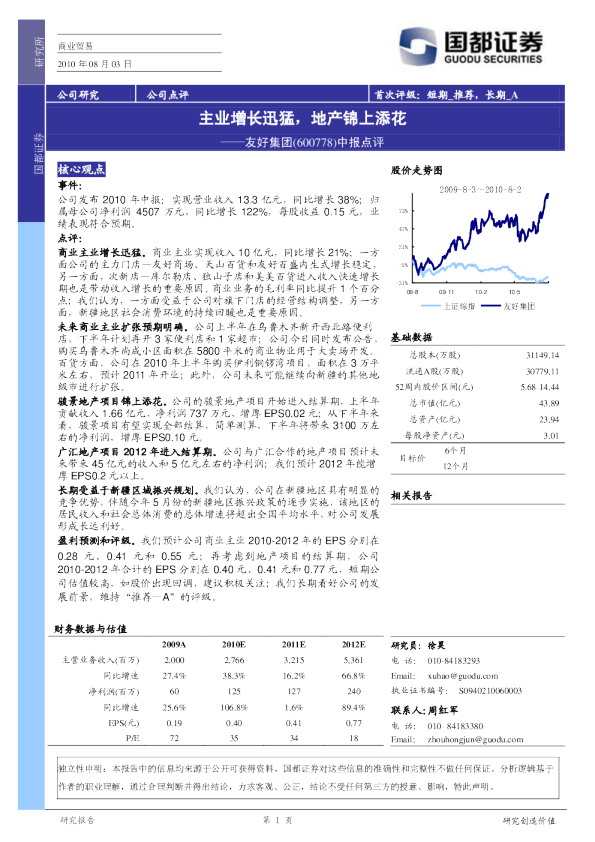Click the 国都证券 company name text
Viewport: 595px width, 842px height.
point(494,41)
